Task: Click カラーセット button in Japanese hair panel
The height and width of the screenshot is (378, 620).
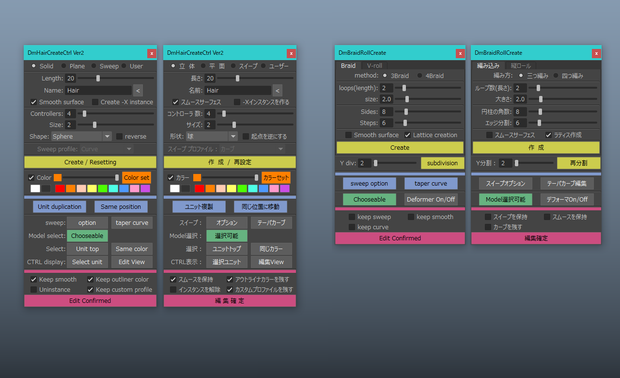Action: pos(276,178)
